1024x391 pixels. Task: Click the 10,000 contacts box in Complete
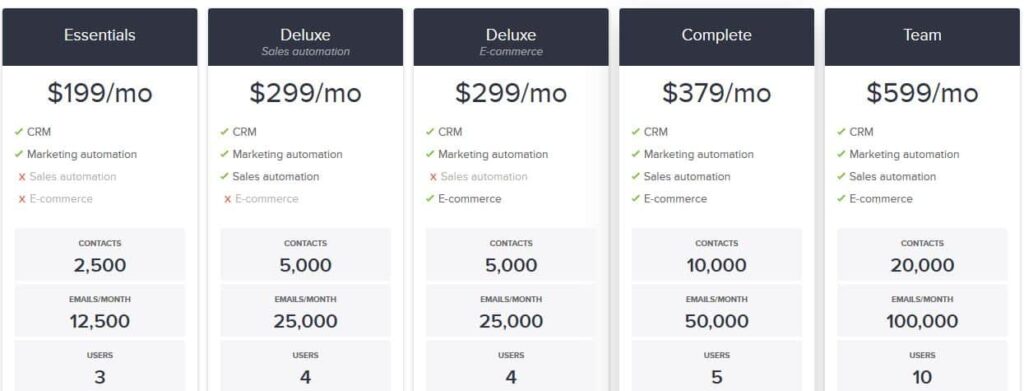(716, 255)
